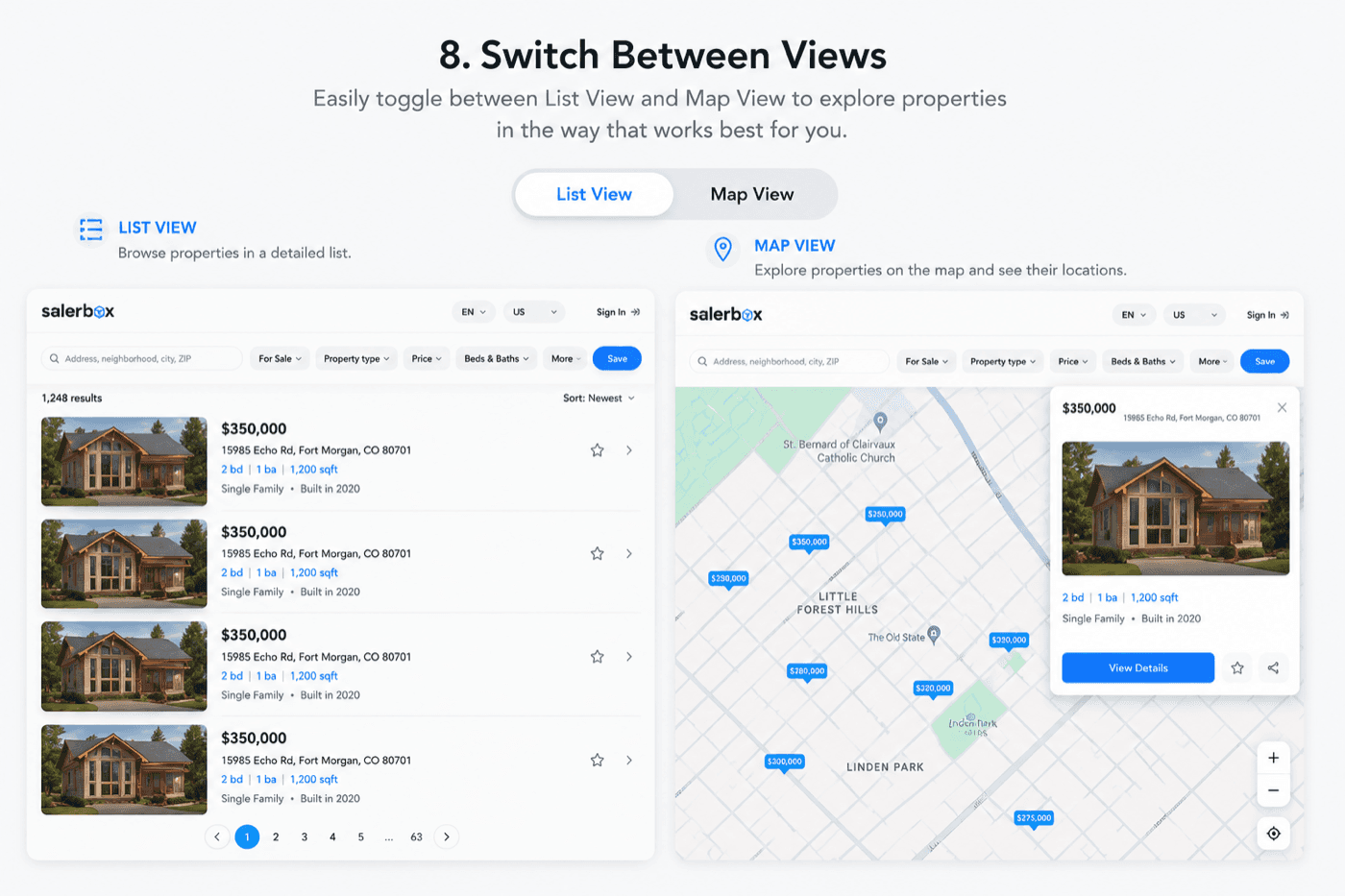Open first listing using its chevron arrow
This screenshot has height=896, width=1345.
629,450
